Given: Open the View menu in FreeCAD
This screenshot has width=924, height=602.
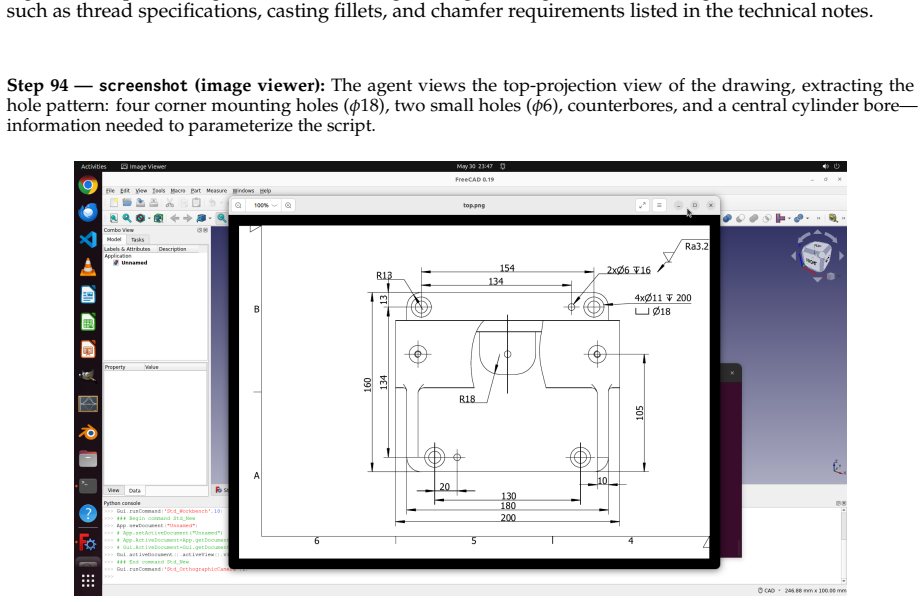Looking at the screenshot, I should pyautogui.click(x=141, y=191).
